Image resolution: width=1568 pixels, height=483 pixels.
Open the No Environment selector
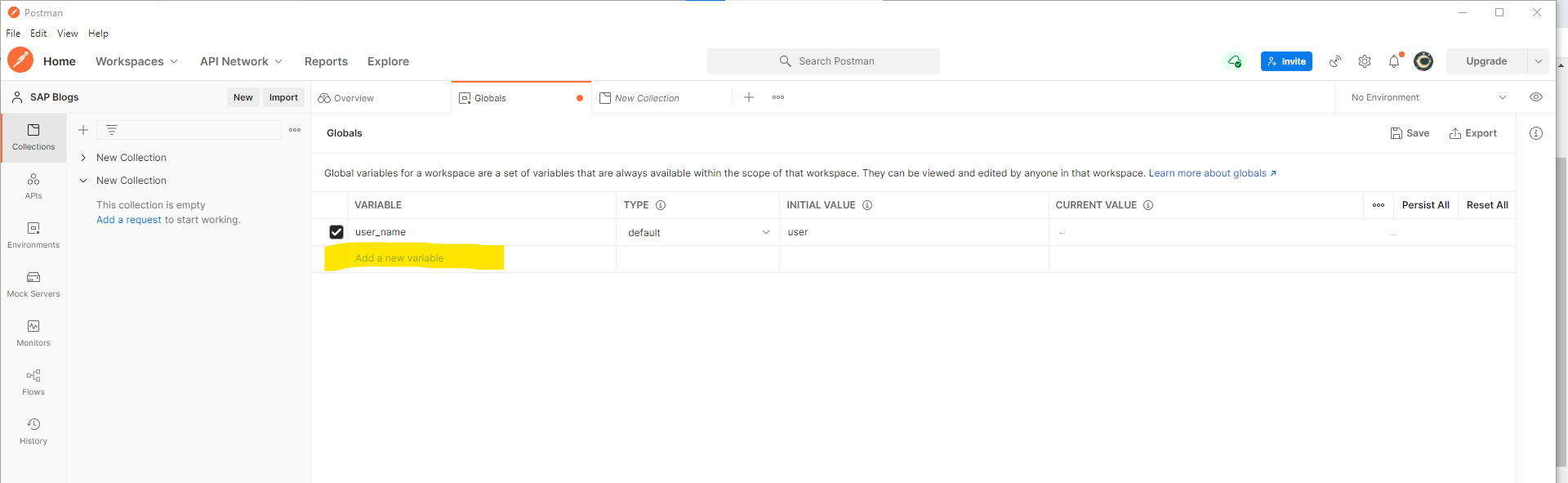point(1428,97)
